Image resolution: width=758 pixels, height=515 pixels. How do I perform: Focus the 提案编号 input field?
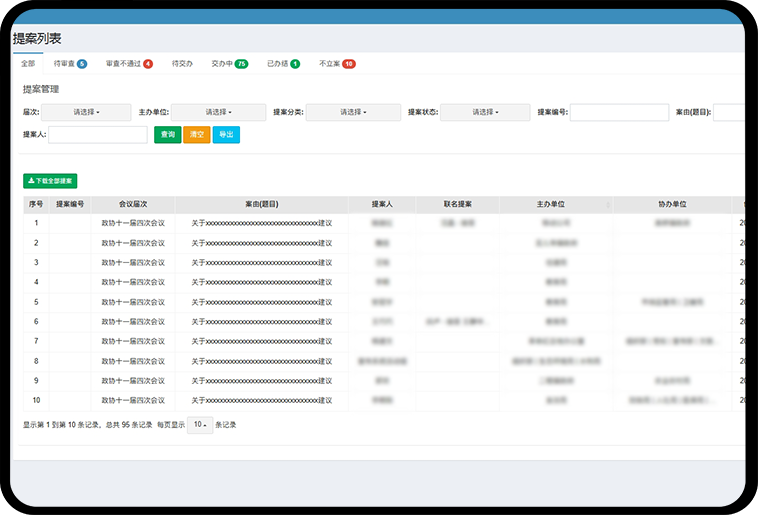tap(619, 112)
